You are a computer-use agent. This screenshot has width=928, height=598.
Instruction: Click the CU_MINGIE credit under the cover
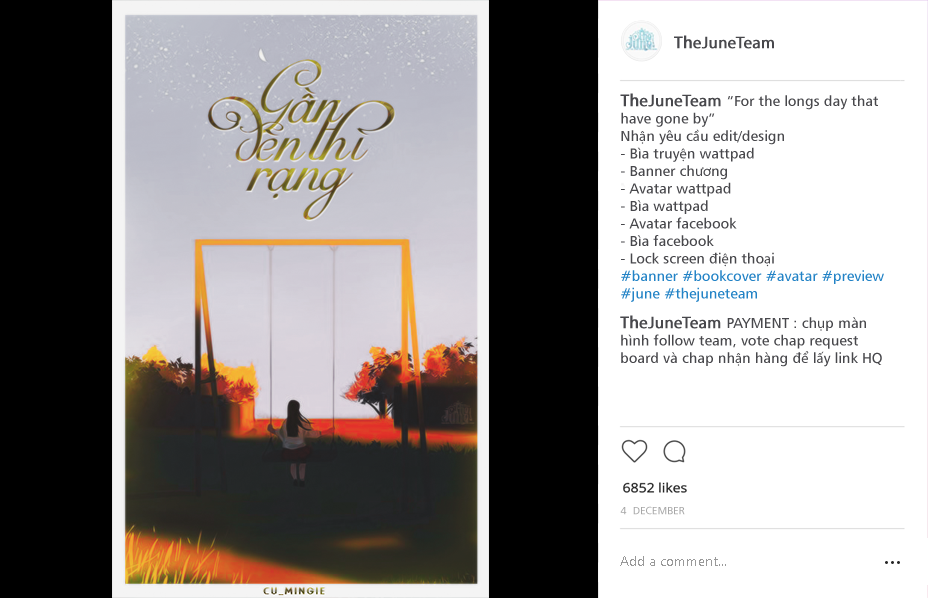point(294,591)
